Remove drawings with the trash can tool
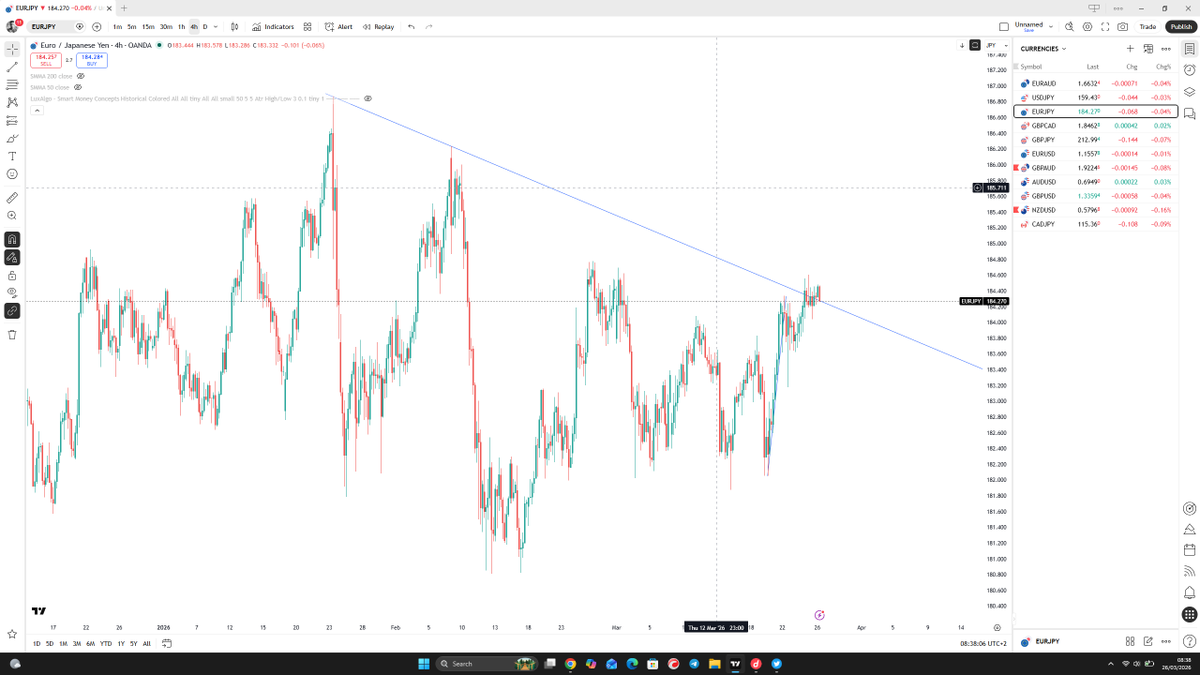 [x=12, y=334]
